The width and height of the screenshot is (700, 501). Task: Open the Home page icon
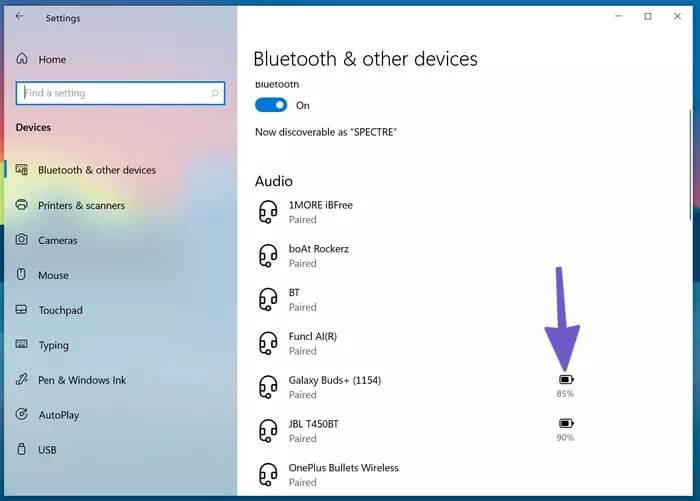[22, 58]
